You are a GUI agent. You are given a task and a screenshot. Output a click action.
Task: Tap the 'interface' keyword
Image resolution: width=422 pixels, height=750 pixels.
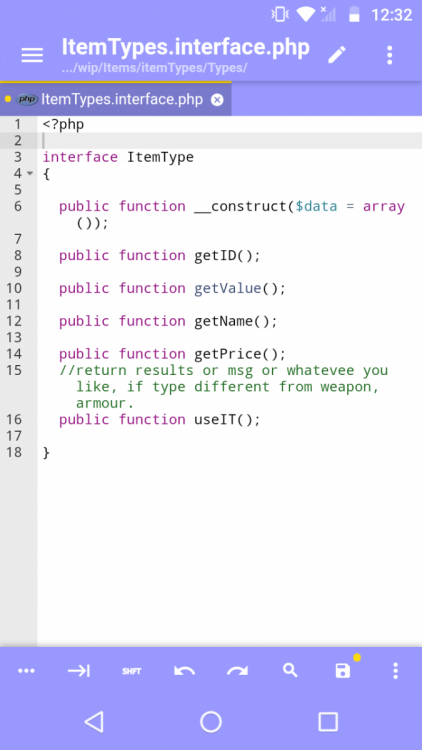click(x=80, y=157)
